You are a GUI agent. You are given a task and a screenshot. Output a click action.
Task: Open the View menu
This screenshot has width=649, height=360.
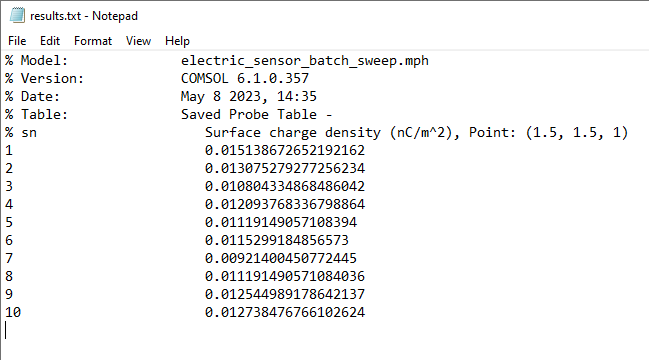[x=138, y=41]
